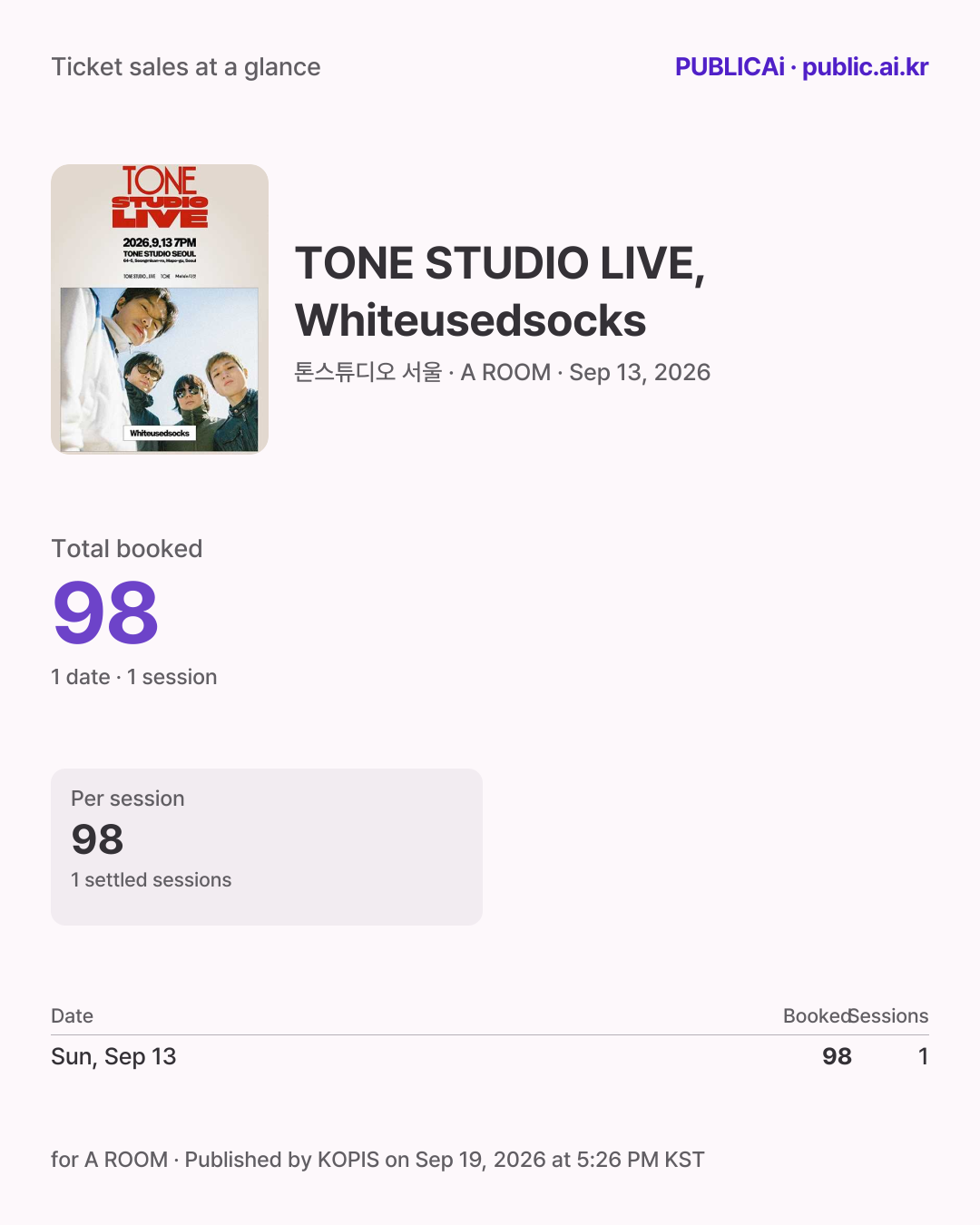
Task: Open the PUBLICAi public.ai.kr link
Action: coord(801,67)
